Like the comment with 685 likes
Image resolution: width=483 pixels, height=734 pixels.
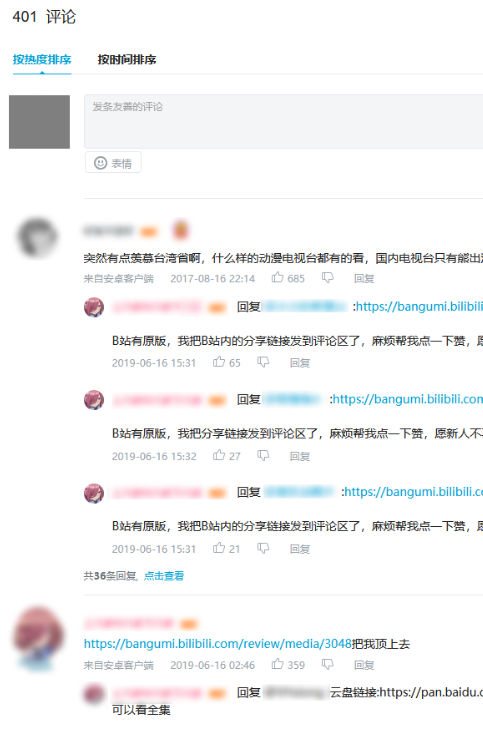coord(278,278)
